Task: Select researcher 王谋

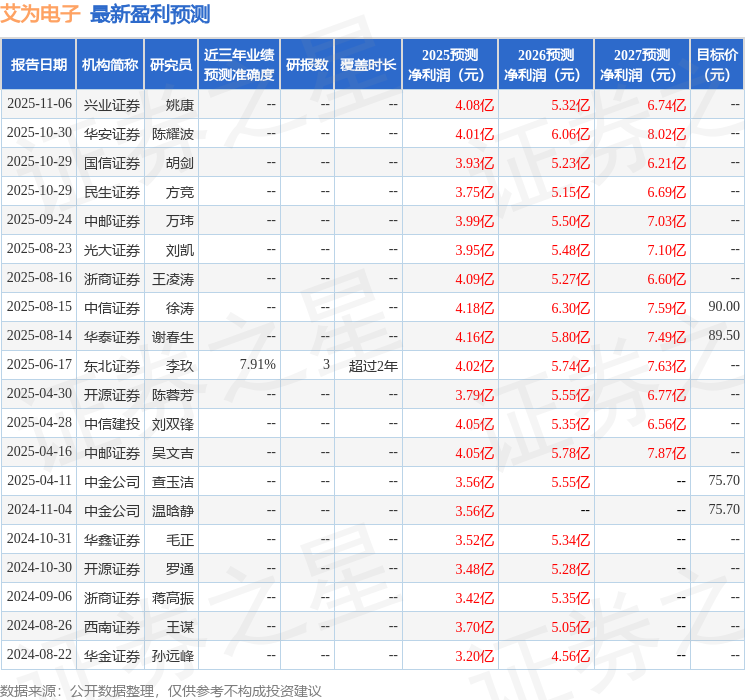Action: pyautogui.click(x=180, y=627)
